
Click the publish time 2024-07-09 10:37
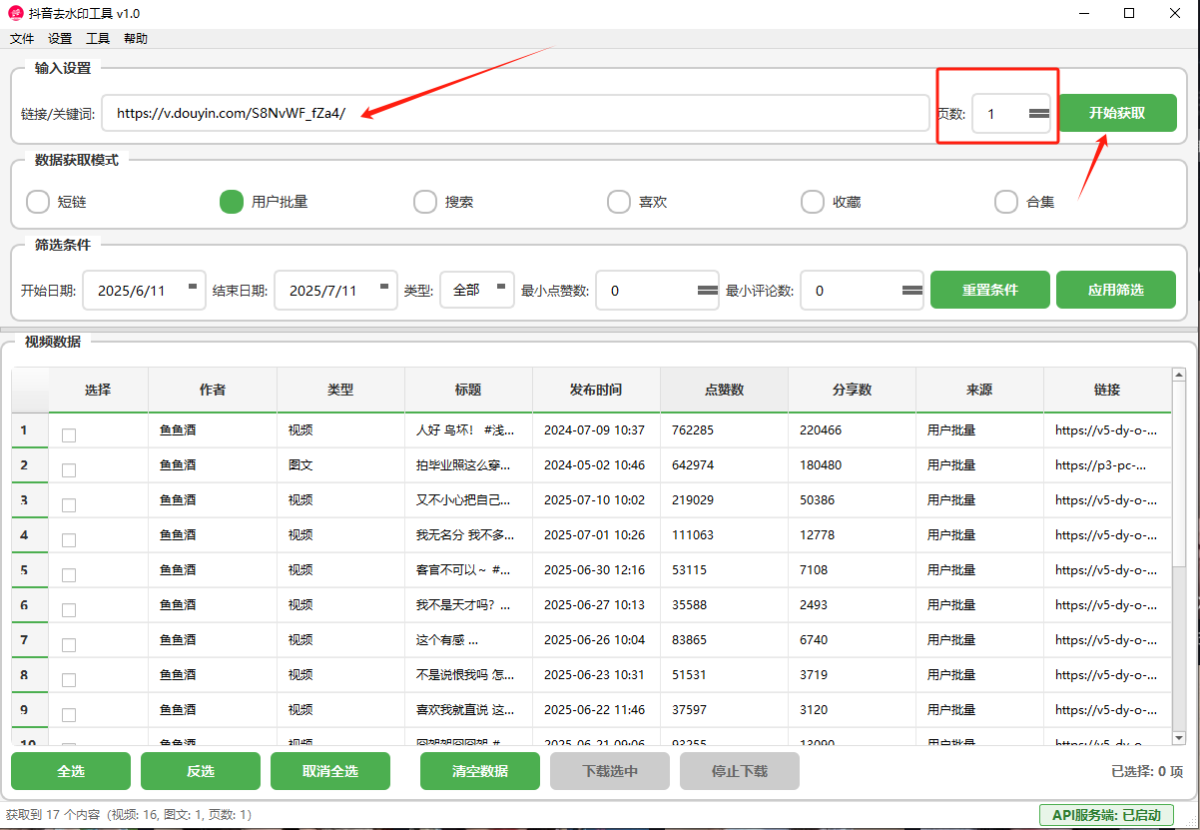point(594,431)
